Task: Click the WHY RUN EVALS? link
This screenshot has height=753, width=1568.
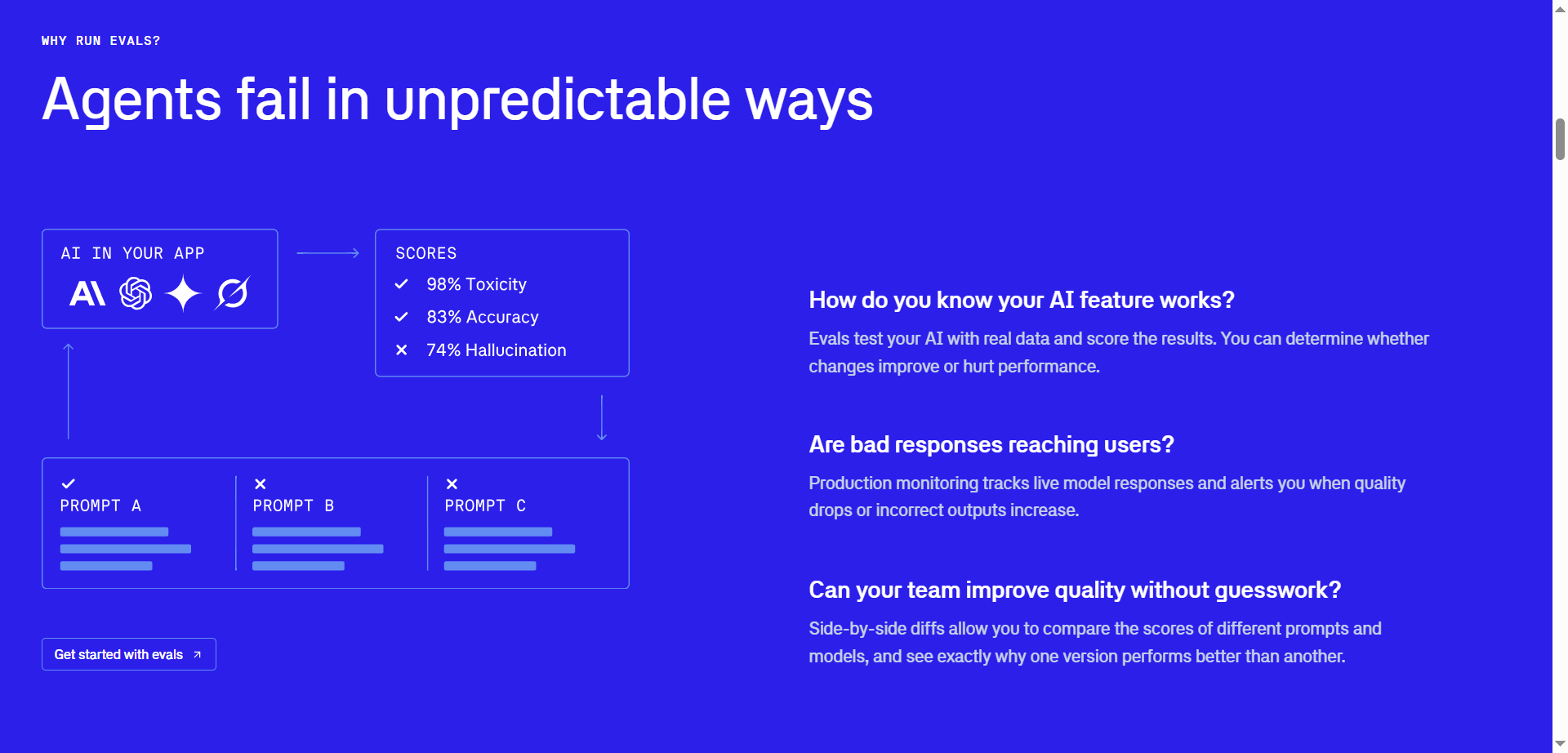Action: [100, 40]
